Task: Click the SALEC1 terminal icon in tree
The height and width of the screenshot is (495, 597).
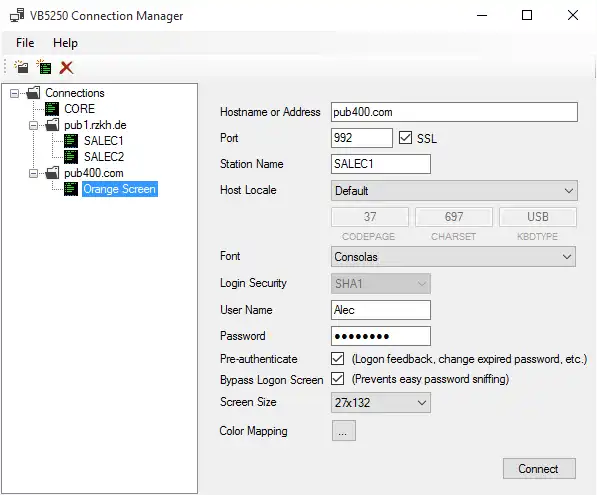Action: (71, 141)
